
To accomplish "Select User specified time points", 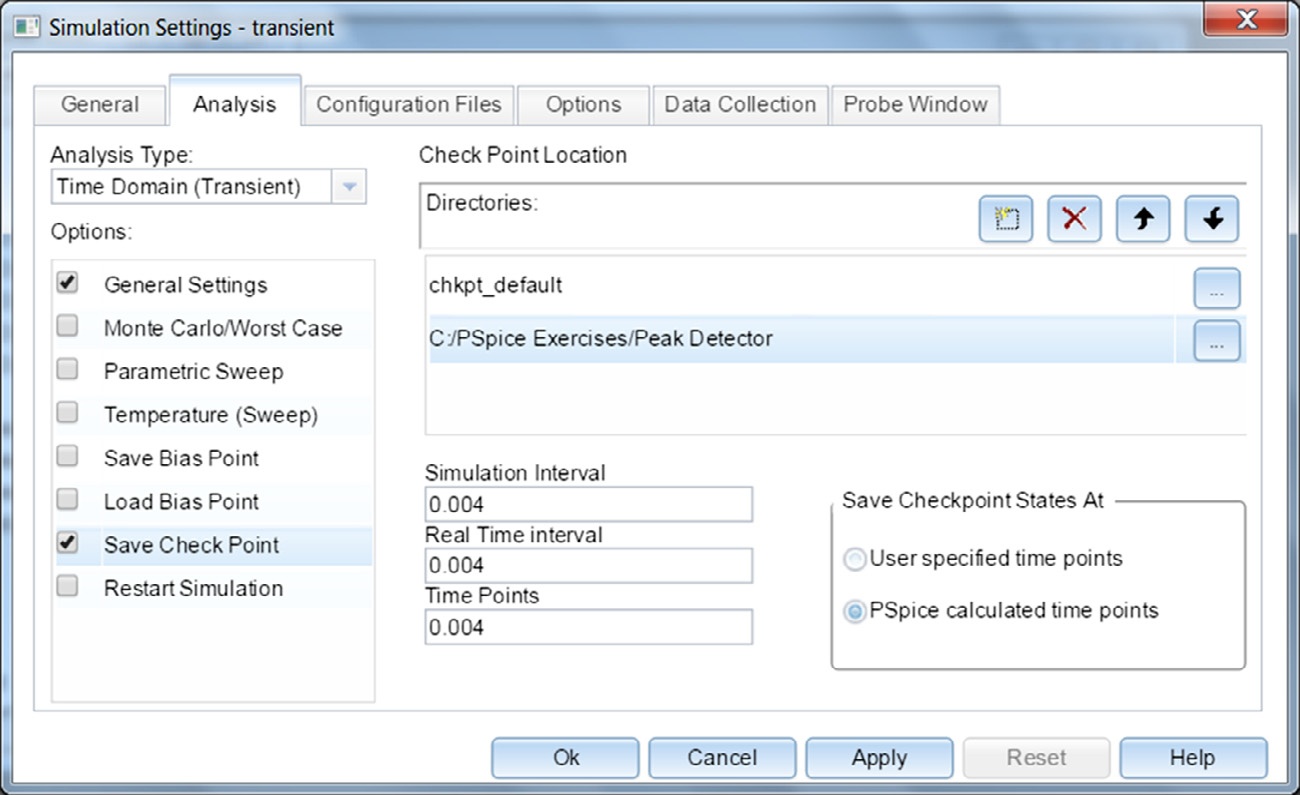I will click(855, 559).
